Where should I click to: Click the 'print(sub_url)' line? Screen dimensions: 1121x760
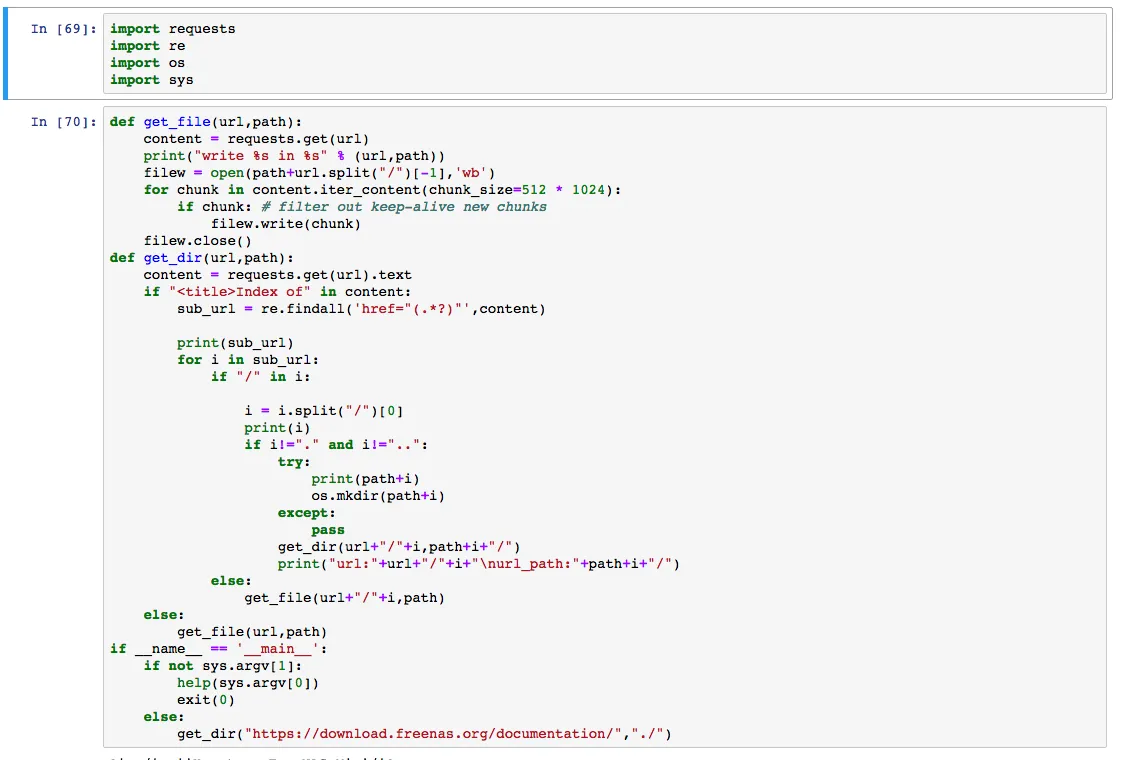click(x=235, y=343)
